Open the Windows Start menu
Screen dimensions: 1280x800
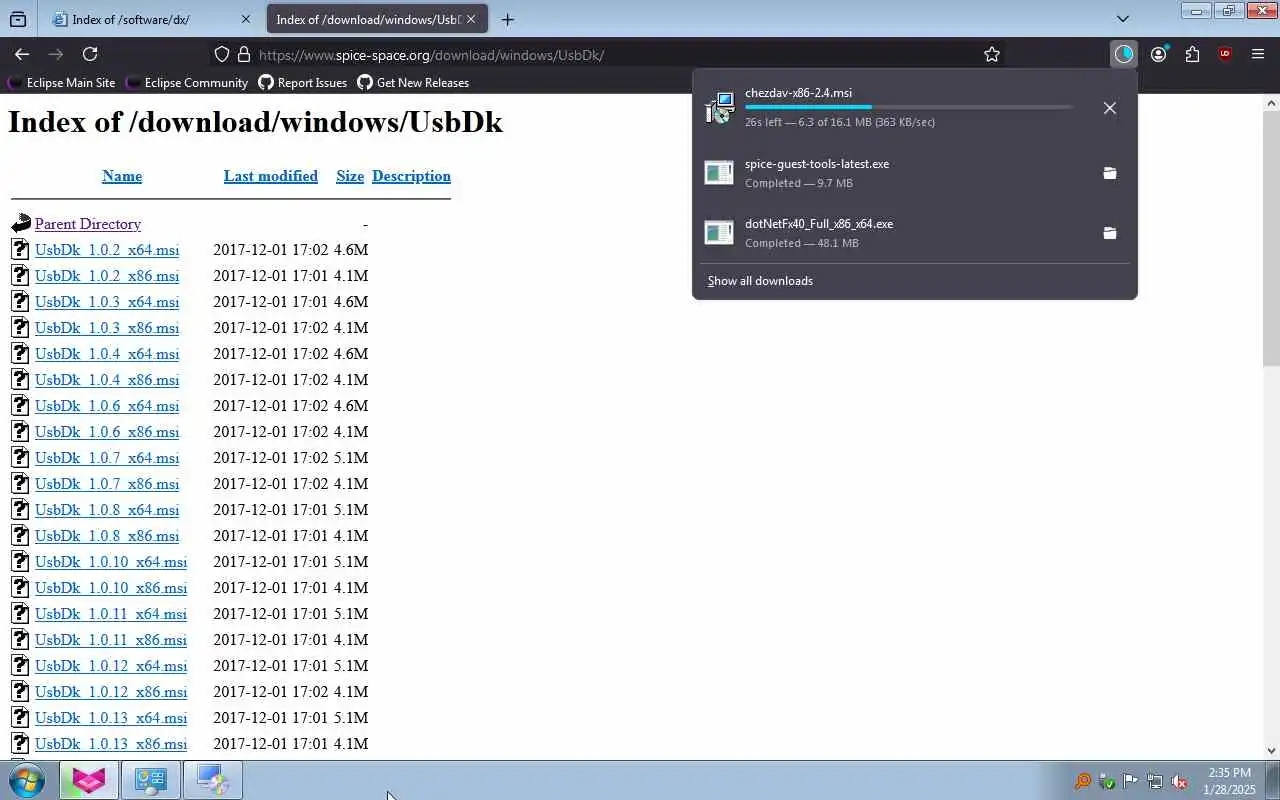coord(26,780)
